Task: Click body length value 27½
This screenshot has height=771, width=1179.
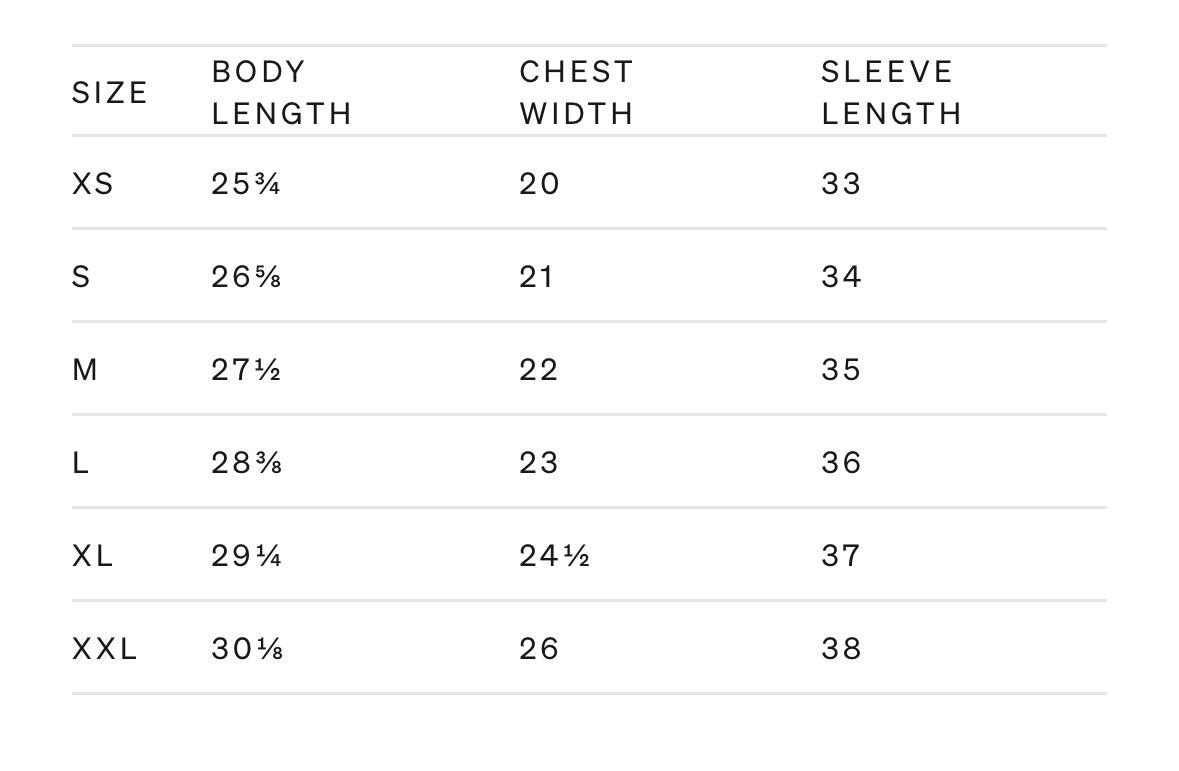Action: coord(246,369)
